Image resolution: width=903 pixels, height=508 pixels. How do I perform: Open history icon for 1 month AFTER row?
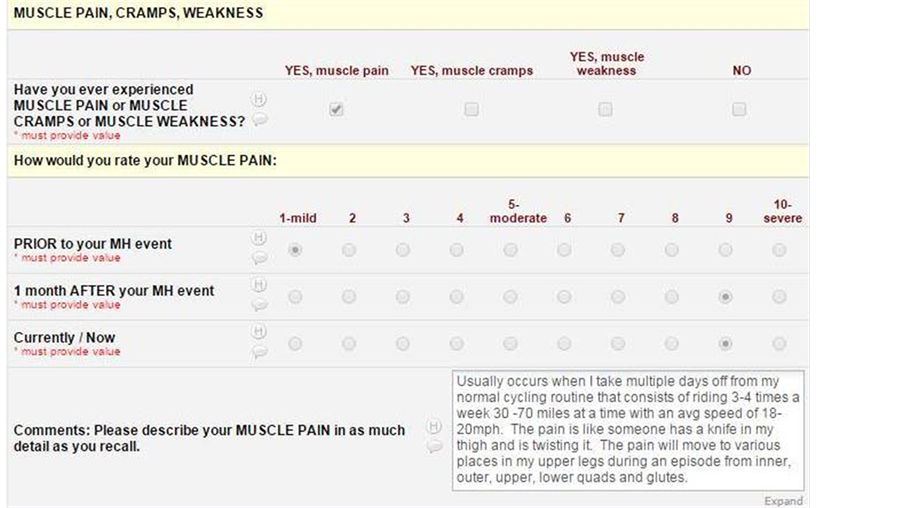259,285
